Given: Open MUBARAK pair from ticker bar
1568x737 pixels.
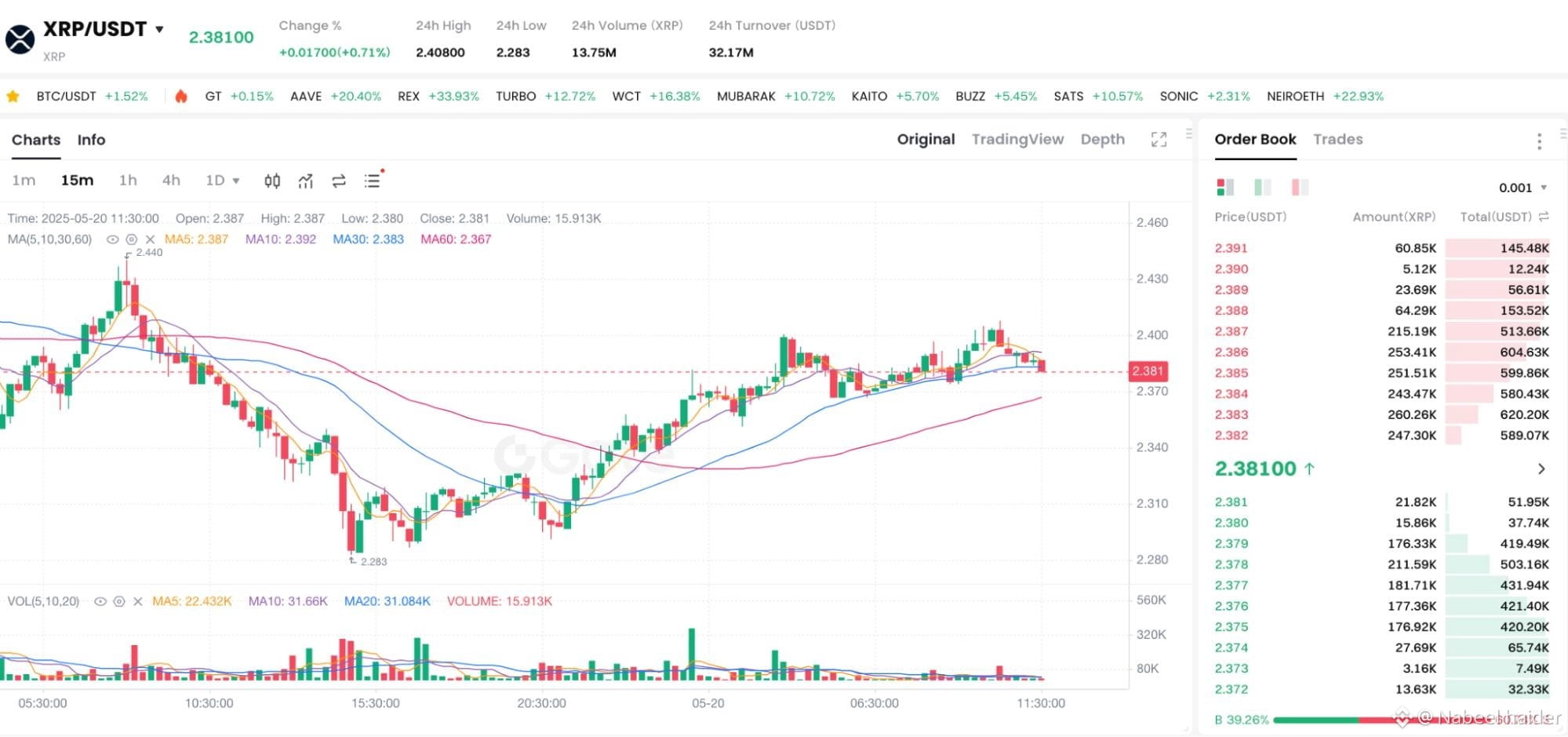Looking at the screenshot, I should tap(776, 97).
